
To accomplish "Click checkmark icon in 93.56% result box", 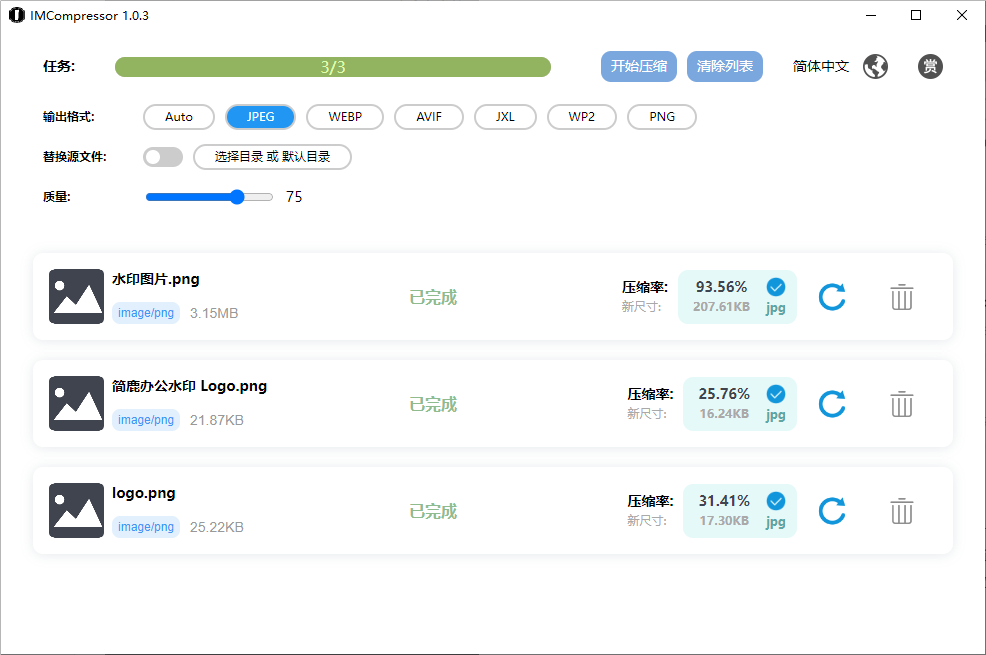I will [776, 287].
